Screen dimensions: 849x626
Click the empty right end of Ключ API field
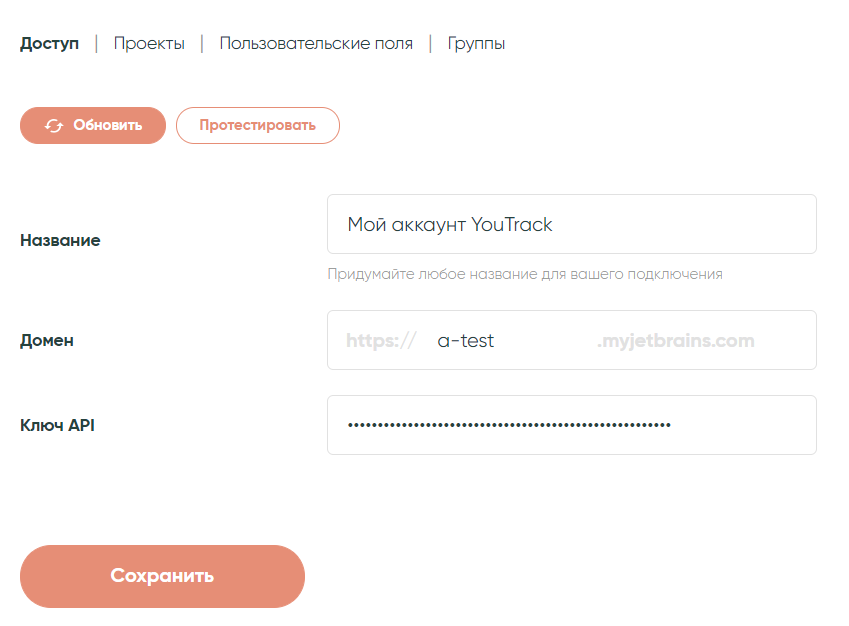point(750,425)
